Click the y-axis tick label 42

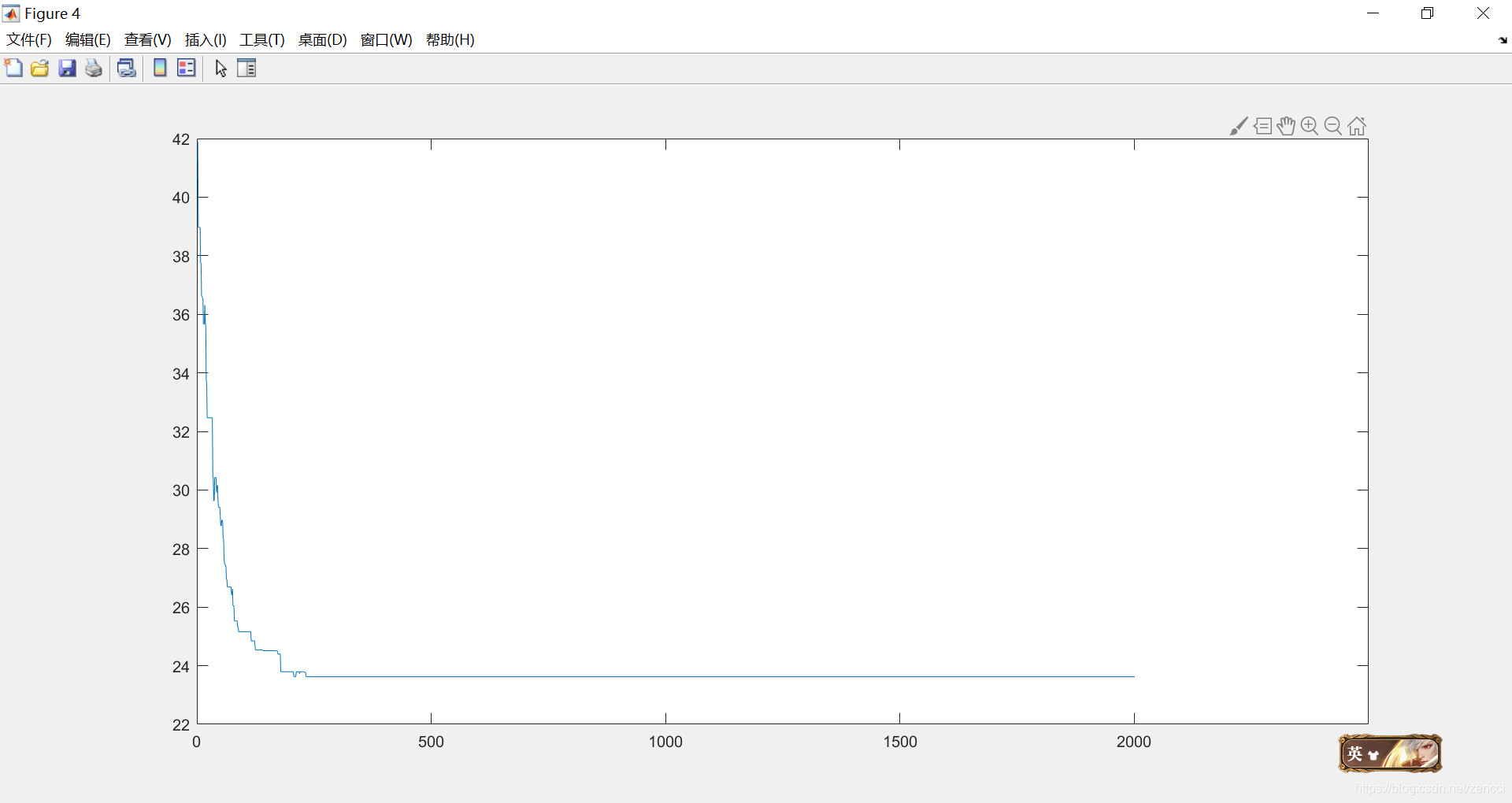point(181,139)
